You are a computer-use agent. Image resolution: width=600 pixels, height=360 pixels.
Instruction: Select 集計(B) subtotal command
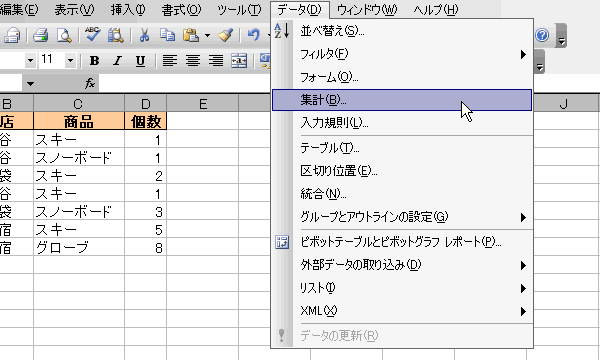pyautogui.click(x=402, y=100)
